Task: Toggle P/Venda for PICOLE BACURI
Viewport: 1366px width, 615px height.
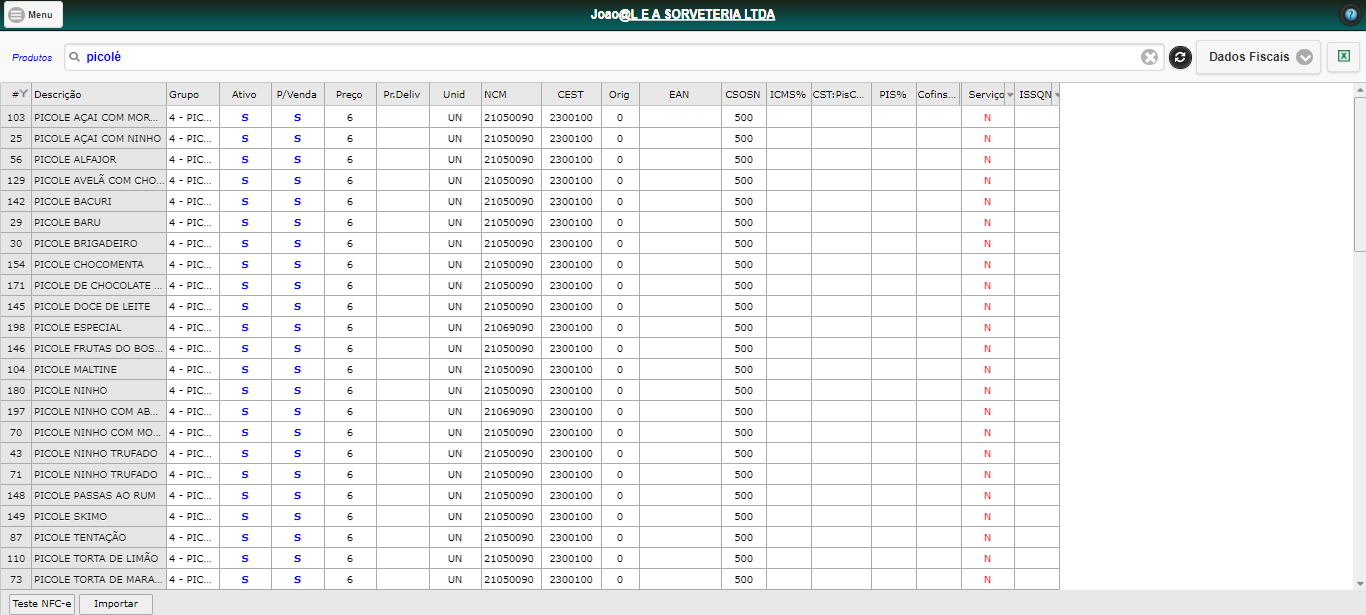Action: [297, 201]
